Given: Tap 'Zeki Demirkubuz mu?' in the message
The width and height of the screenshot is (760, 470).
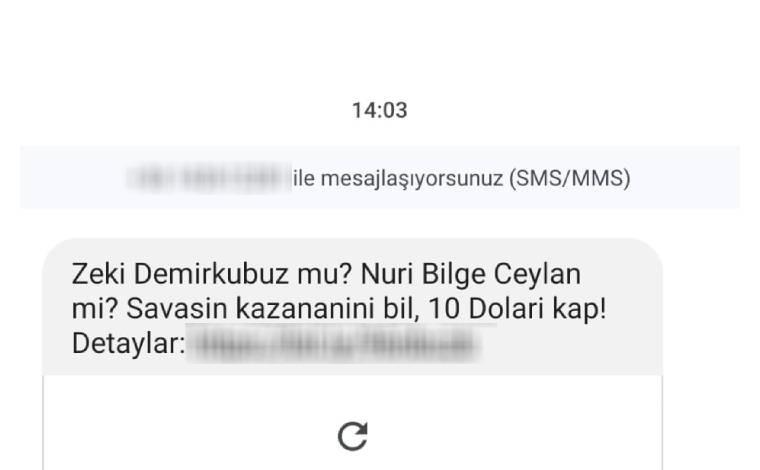Looking at the screenshot, I should pyautogui.click(x=211, y=274).
